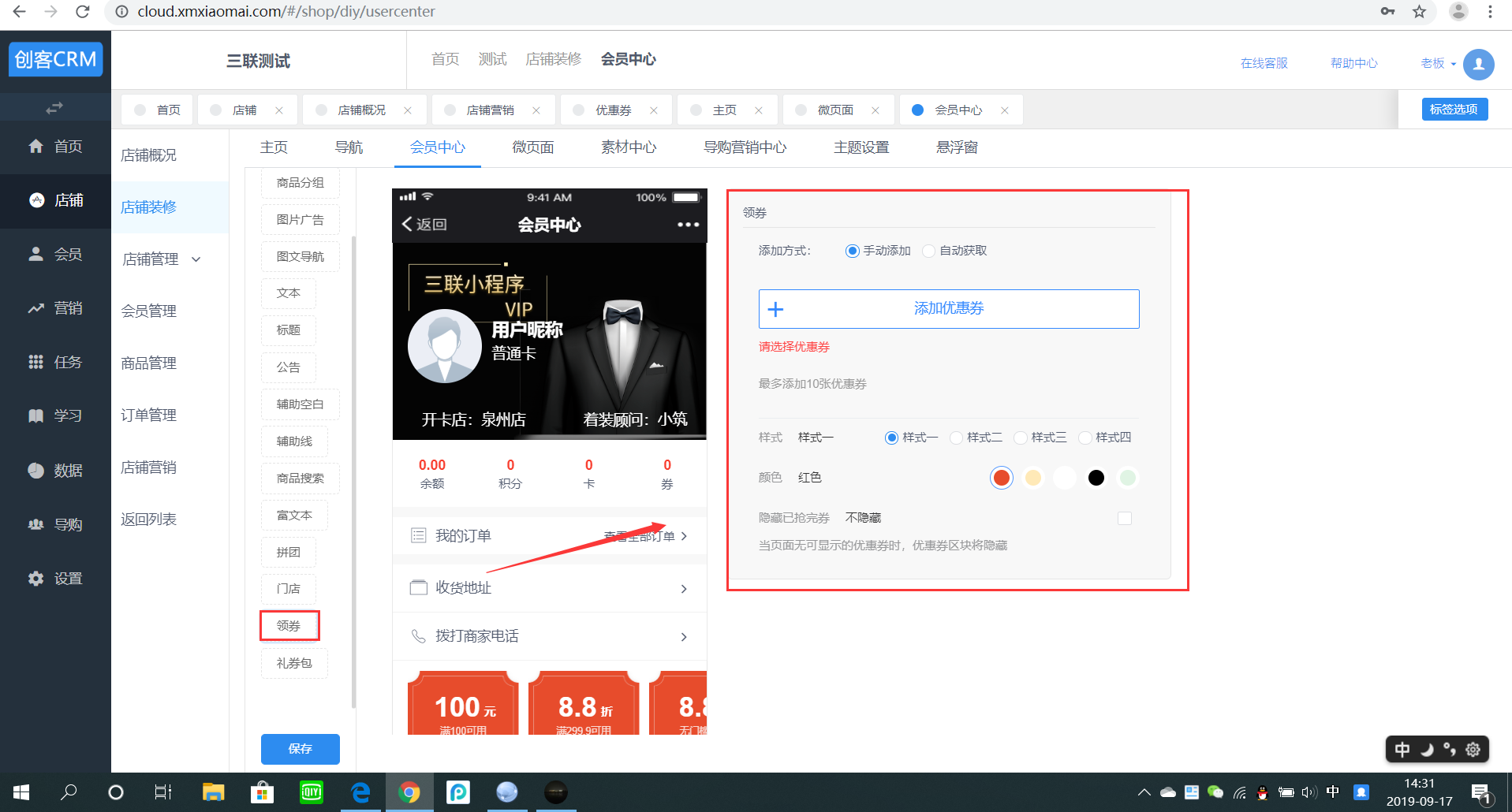Image resolution: width=1512 pixels, height=812 pixels.
Task: Open 在线客服 link
Action: coord(1264,64)
